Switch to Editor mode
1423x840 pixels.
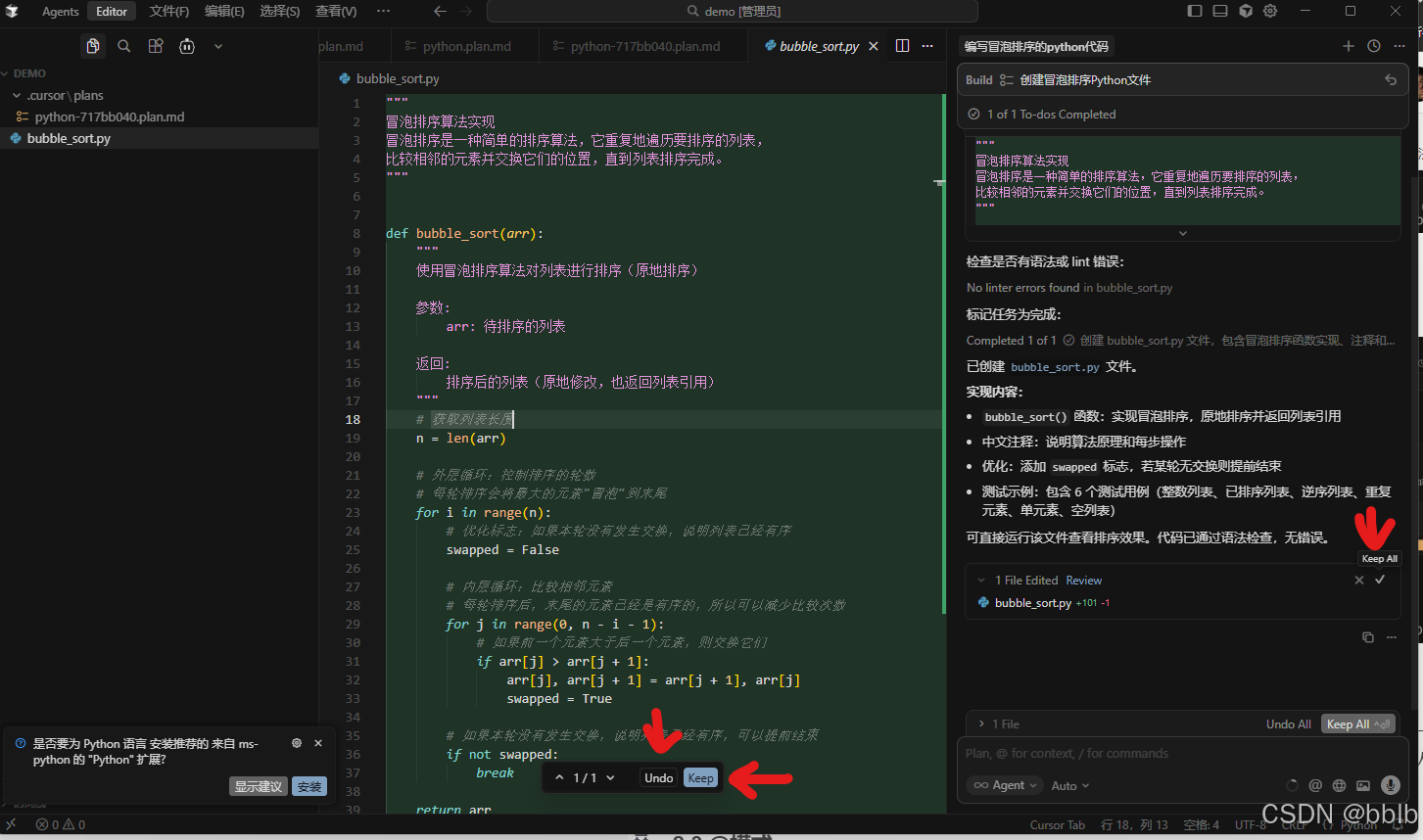pos(112,11)
